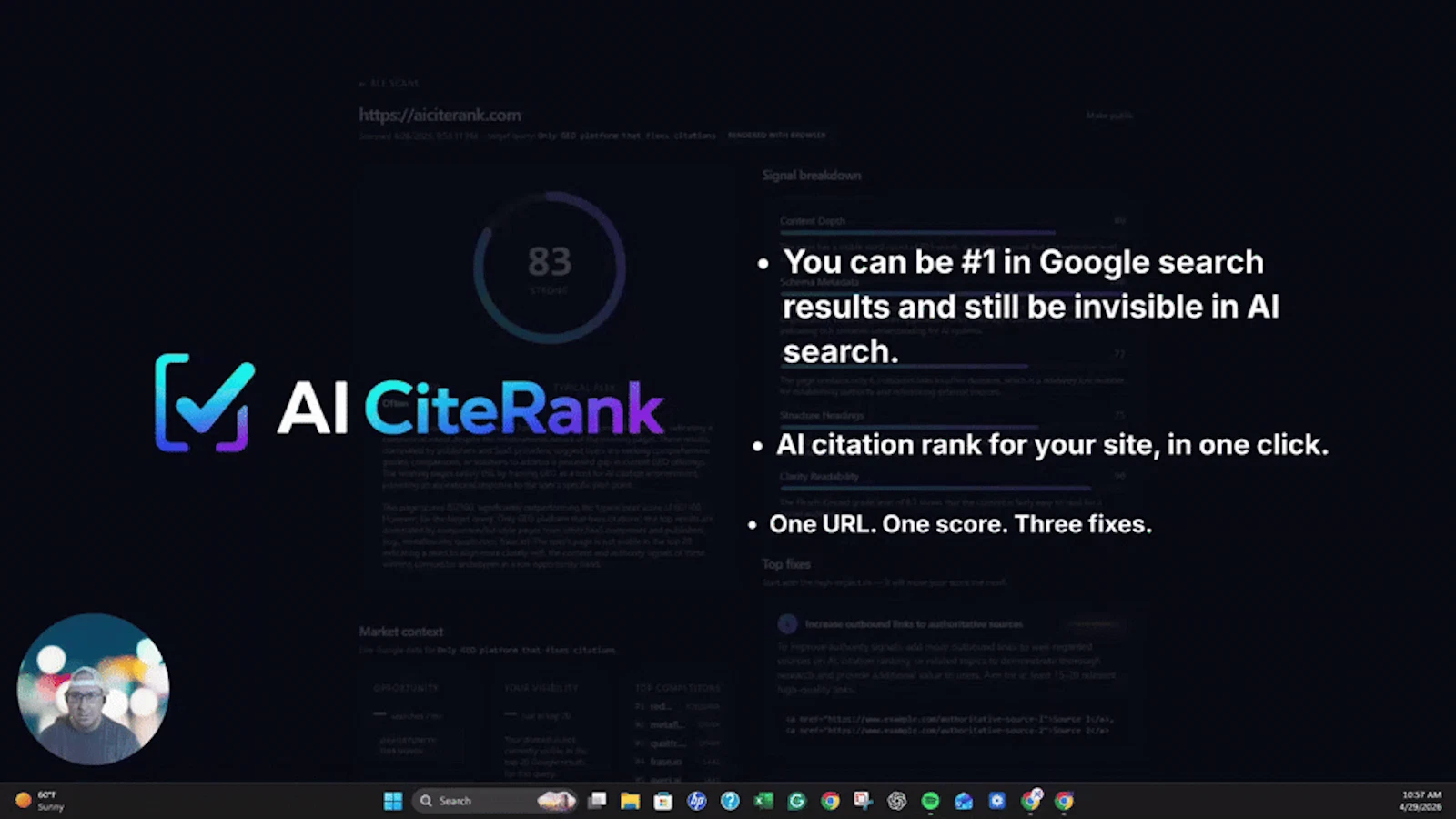Image resolution: width=1456 pixels, height=819 pixels.
Task: Open Spotify from the taskbar
Action: coord(930,801)
